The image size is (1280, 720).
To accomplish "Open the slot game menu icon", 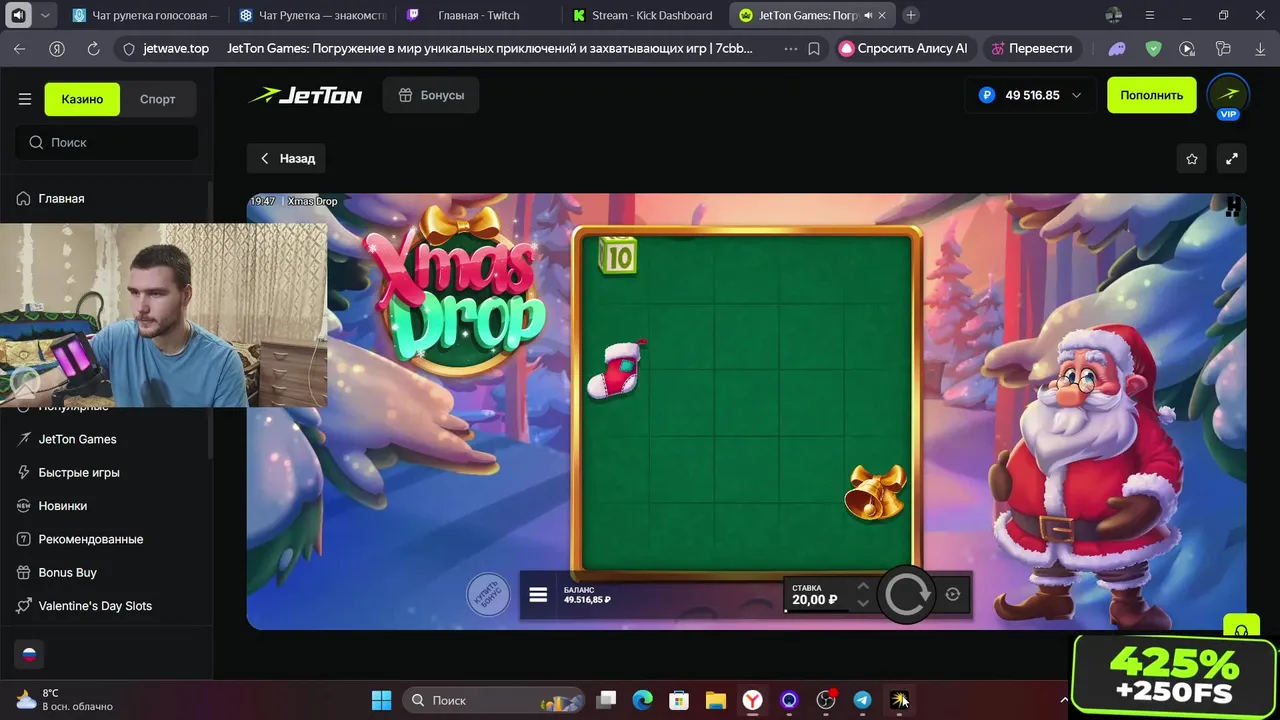I will pyautogui.click(x=538, y=595).
